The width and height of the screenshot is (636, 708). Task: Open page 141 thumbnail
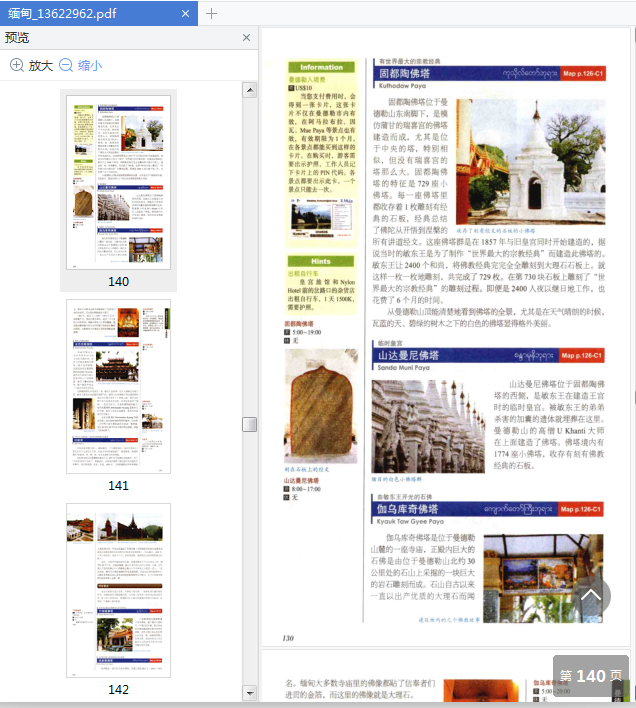118,386
